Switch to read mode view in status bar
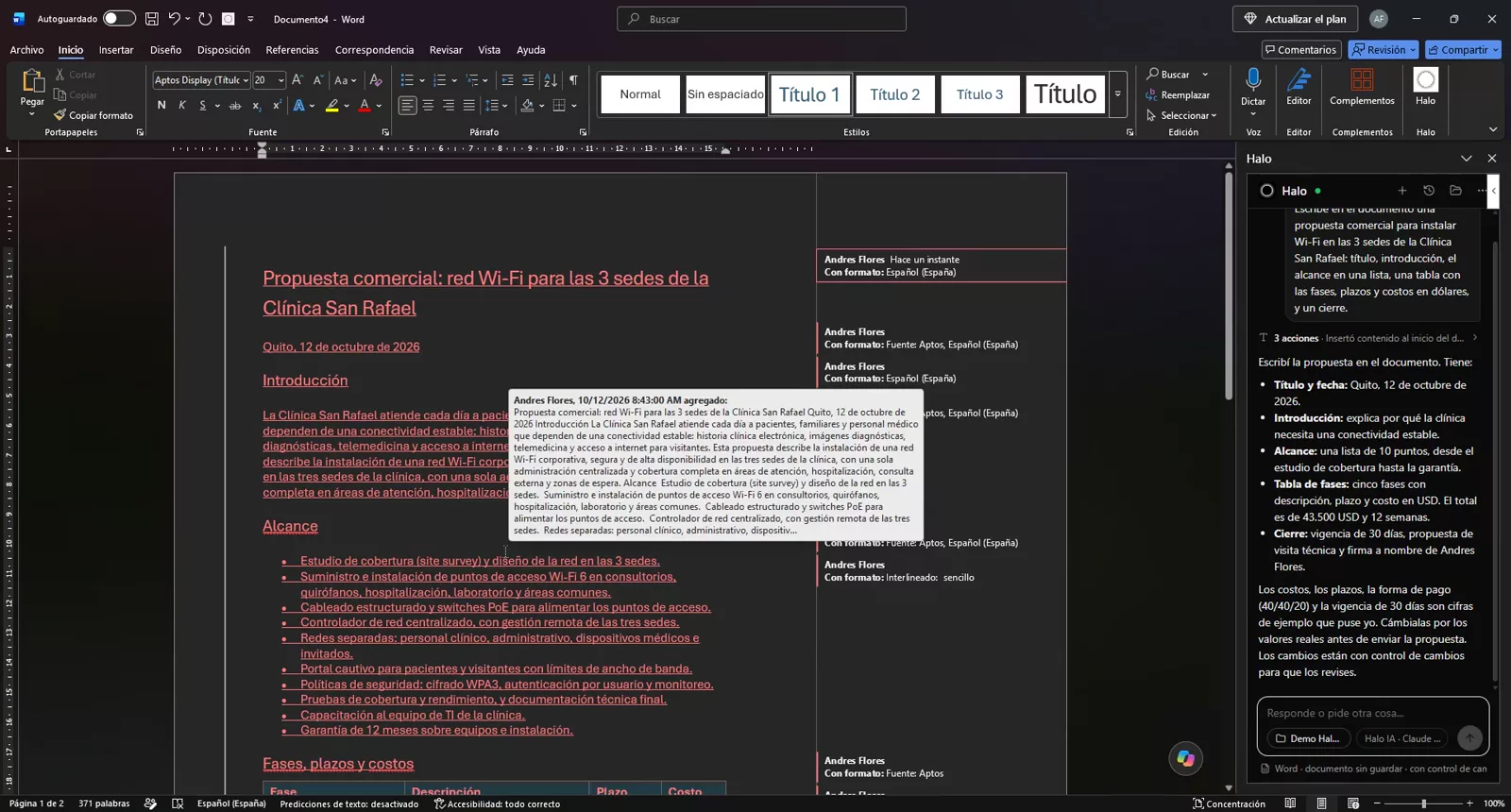Viewport: 1511px width, 812px height. (1290, 804)
